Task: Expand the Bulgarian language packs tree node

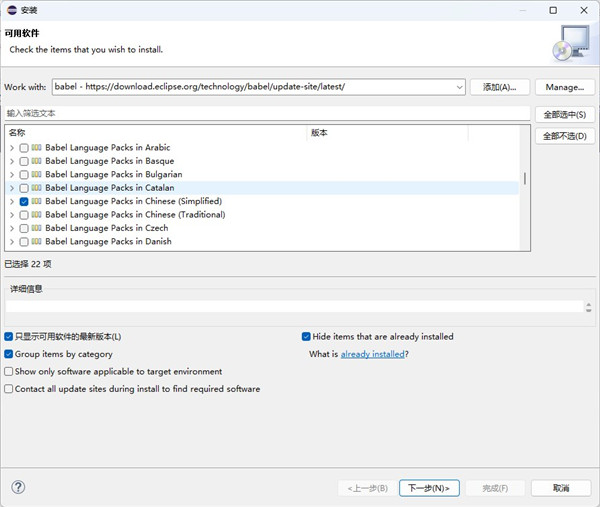Action: click(x=12, y=174)
